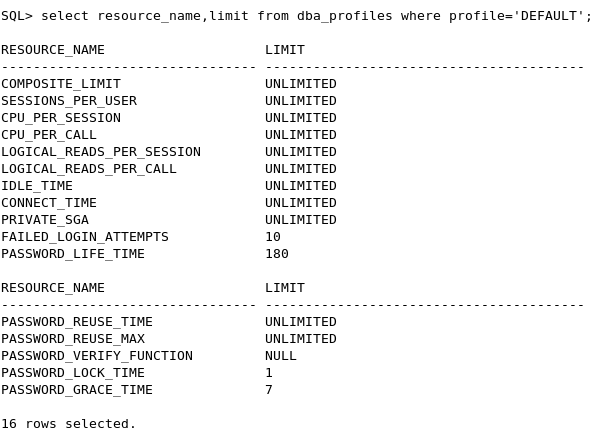Image resolution: width=594 pixels, height=430 pixels.
Task: Select NULL value of PASSWORD_VERIFY_FUNCTION
Action: point(281,356)
